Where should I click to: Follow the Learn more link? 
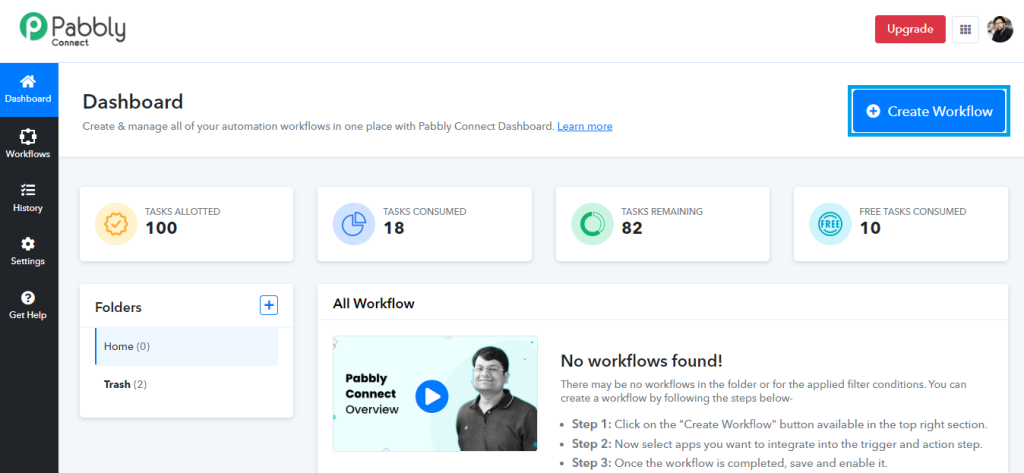[x=584, y=126]
